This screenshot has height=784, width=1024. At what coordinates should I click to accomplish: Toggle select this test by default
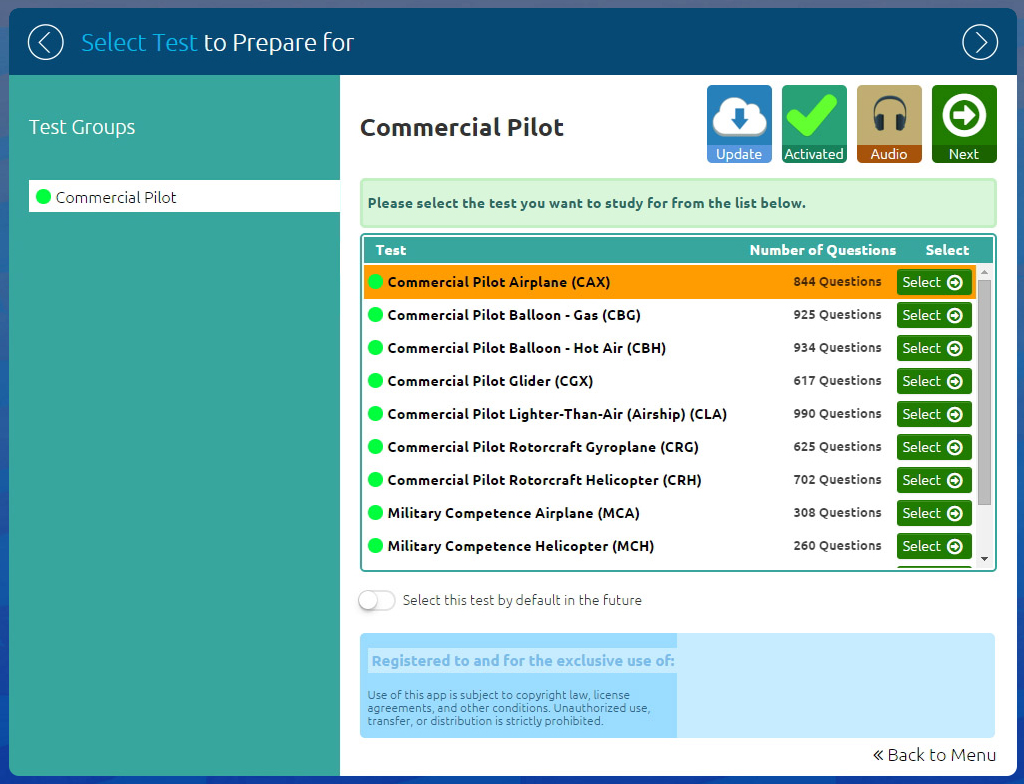(x=377, y=600)
